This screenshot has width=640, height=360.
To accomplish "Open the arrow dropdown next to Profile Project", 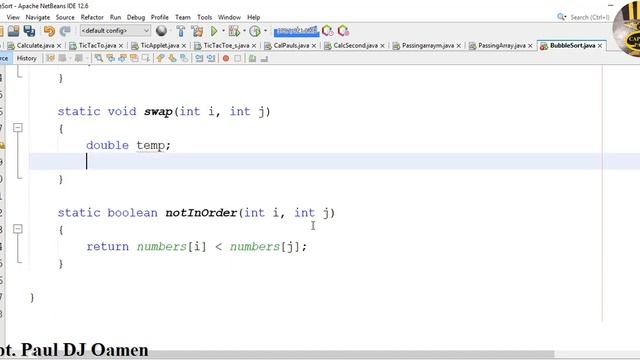I will pyautogui.click(x=265, y=31).
